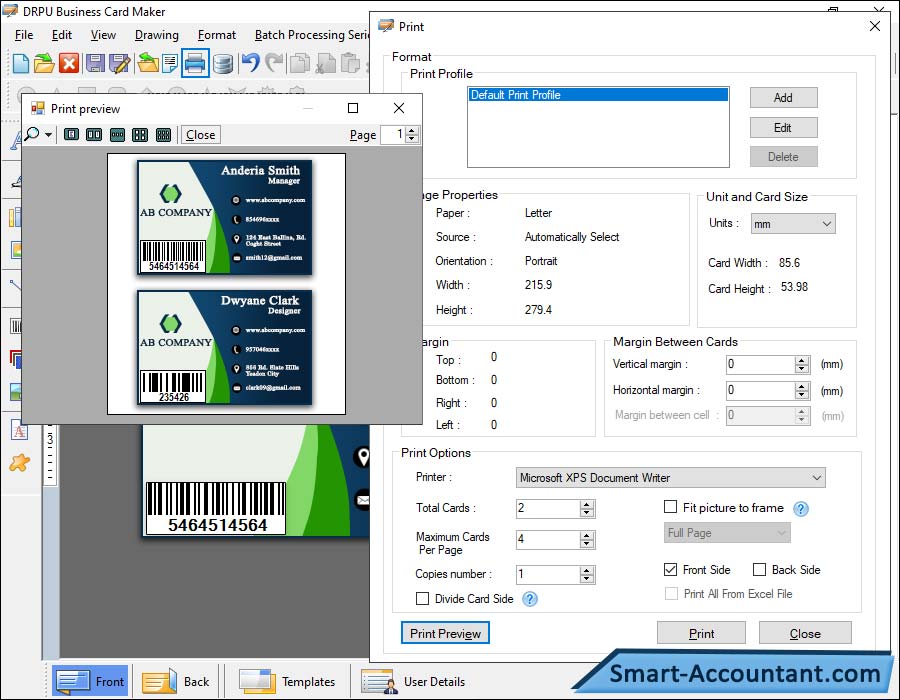The width and height of the screenshot is (900, 700).
Task: Click the Print Preview button
Action: point(445,633)
